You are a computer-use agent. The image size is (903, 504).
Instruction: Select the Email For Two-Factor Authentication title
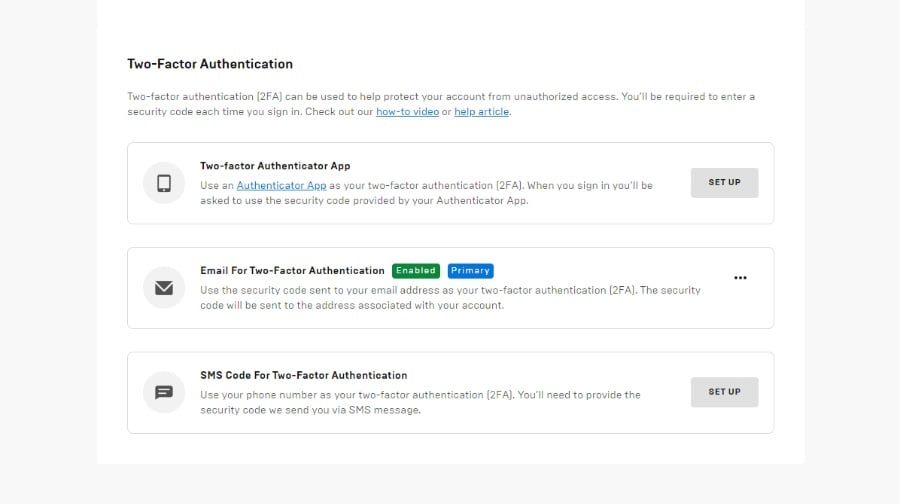(x=293, y=271)
